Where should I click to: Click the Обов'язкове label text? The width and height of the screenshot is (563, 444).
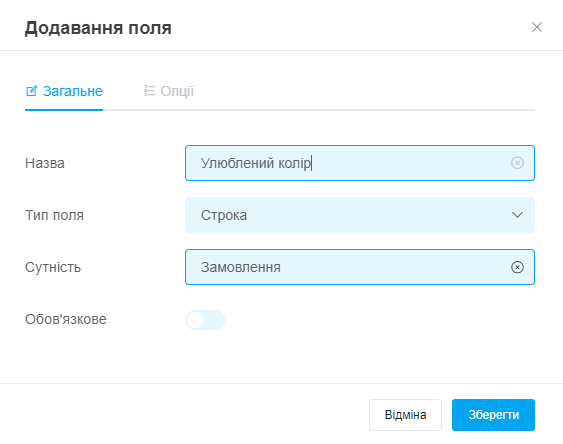click(66, 319)
